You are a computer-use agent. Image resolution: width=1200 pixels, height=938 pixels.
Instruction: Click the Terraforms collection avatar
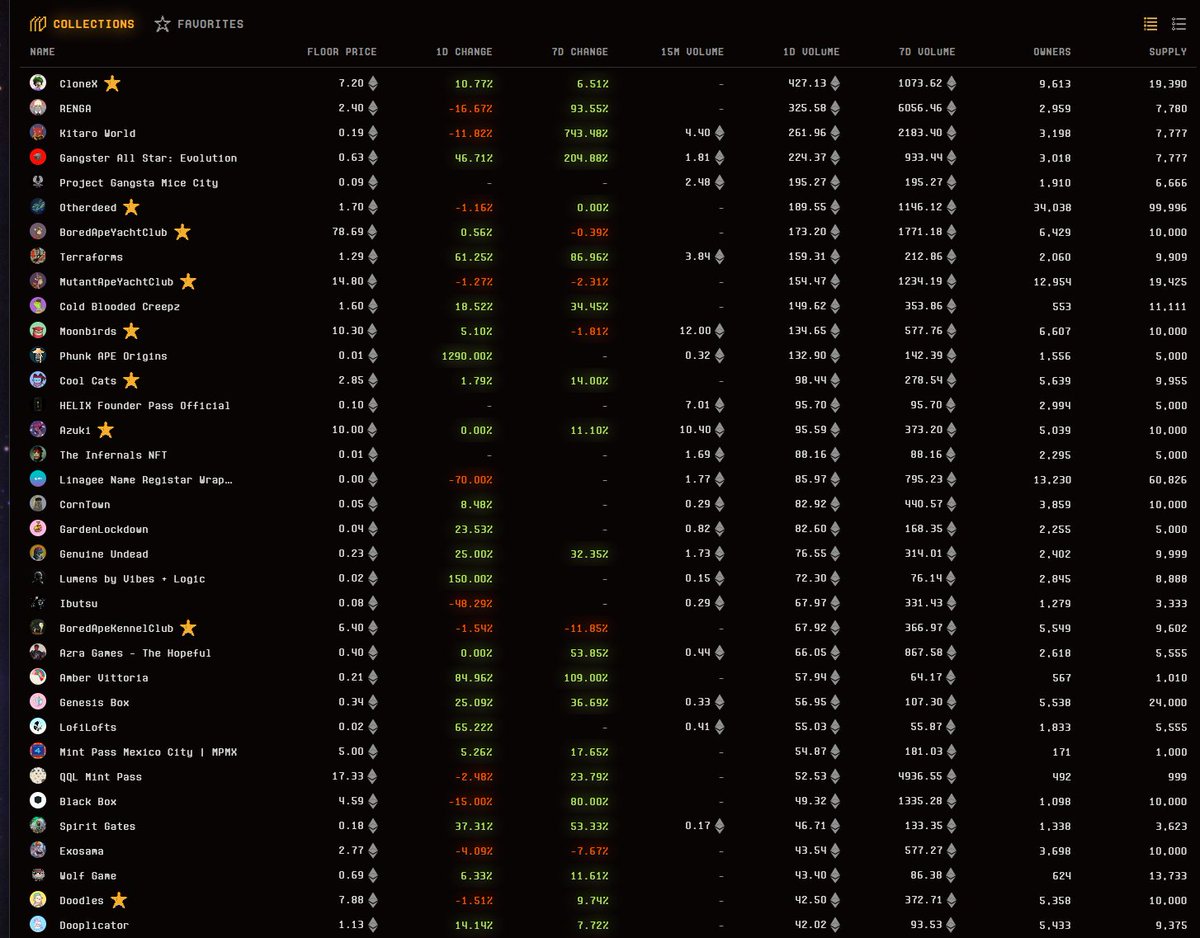point(38,256)
